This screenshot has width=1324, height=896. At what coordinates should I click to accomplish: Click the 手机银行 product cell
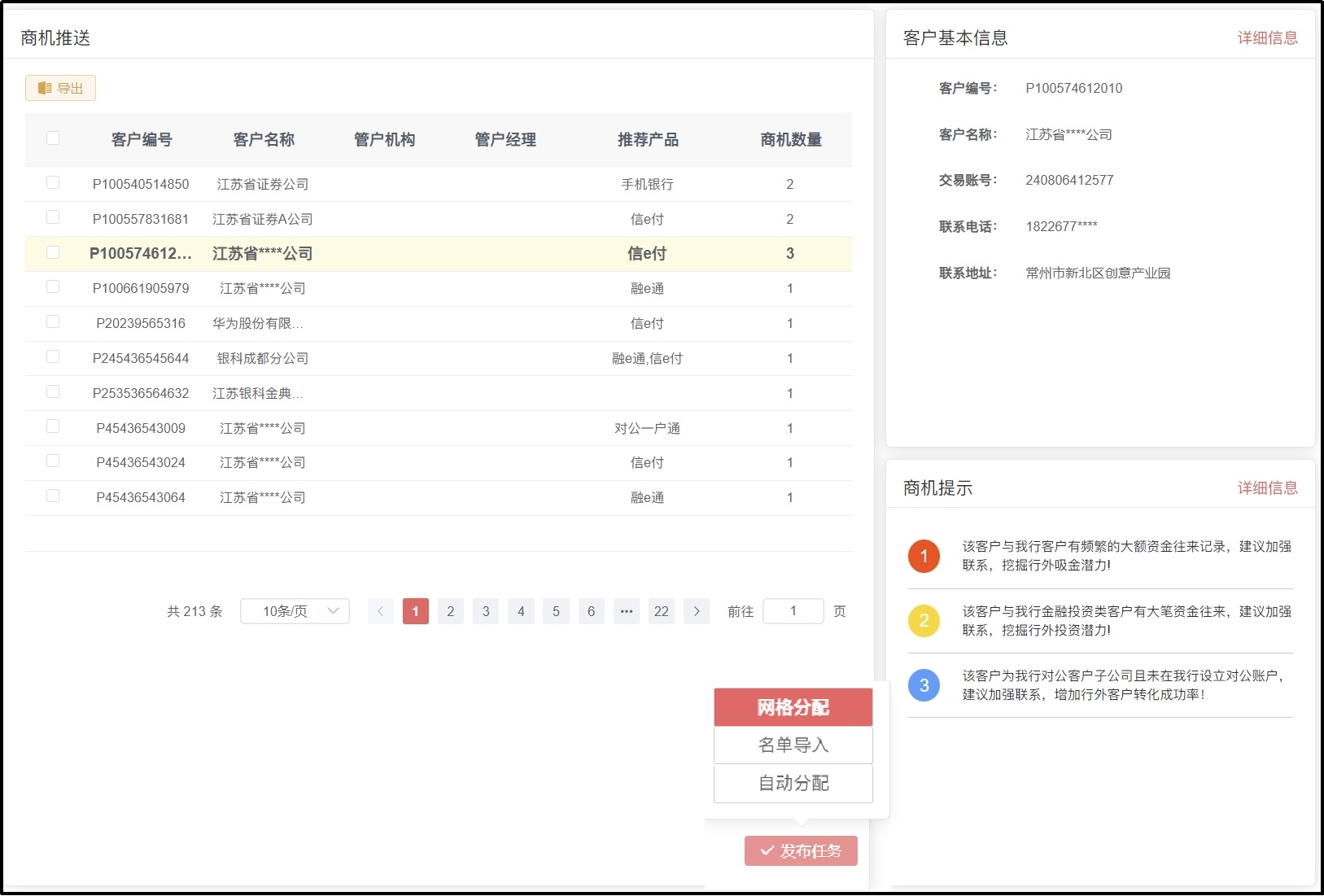click(x=648, y=184)
